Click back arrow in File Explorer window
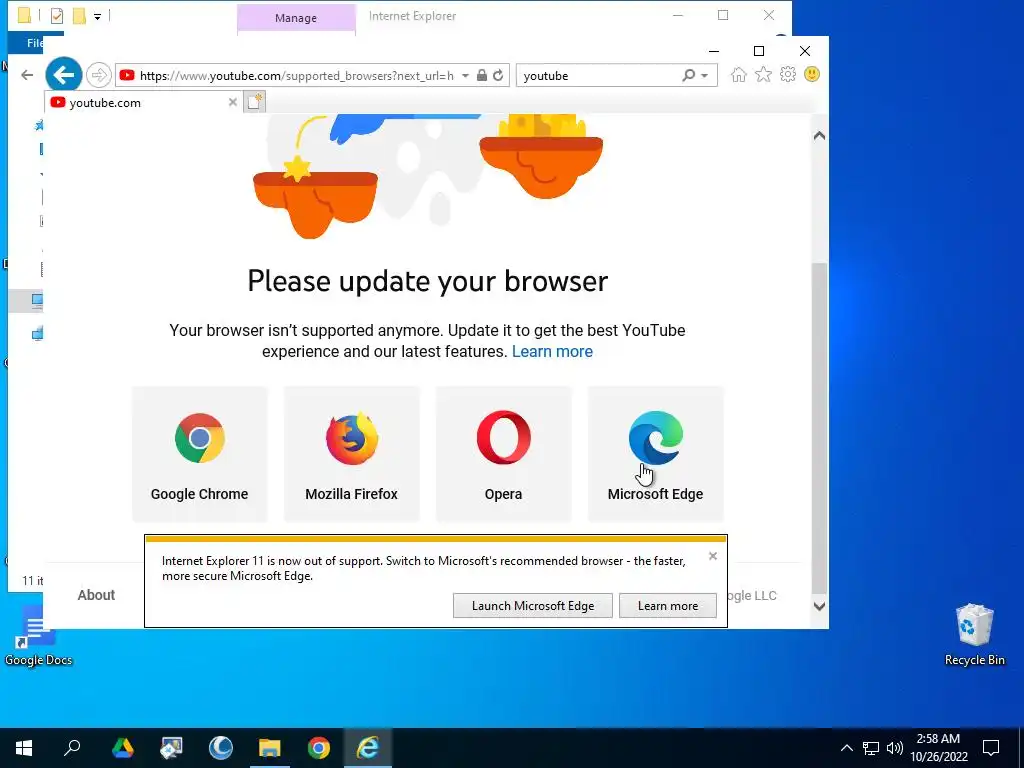 pyautogui.click(x=27, y=75)
